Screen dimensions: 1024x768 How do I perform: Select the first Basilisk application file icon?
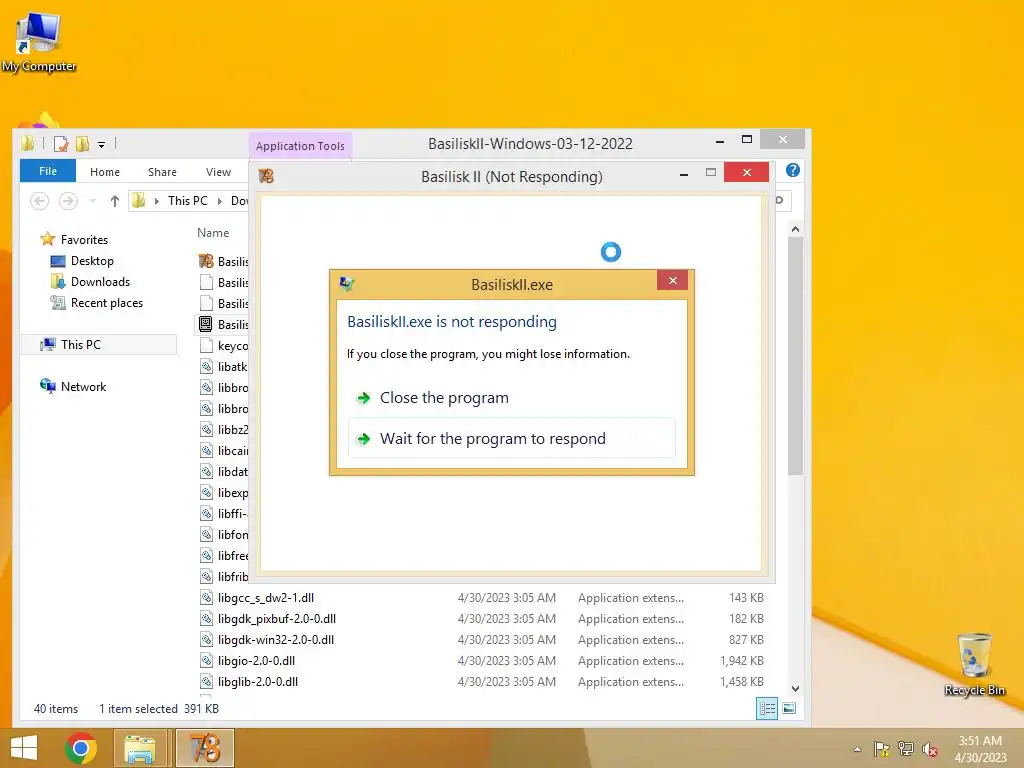pos(206,261)
